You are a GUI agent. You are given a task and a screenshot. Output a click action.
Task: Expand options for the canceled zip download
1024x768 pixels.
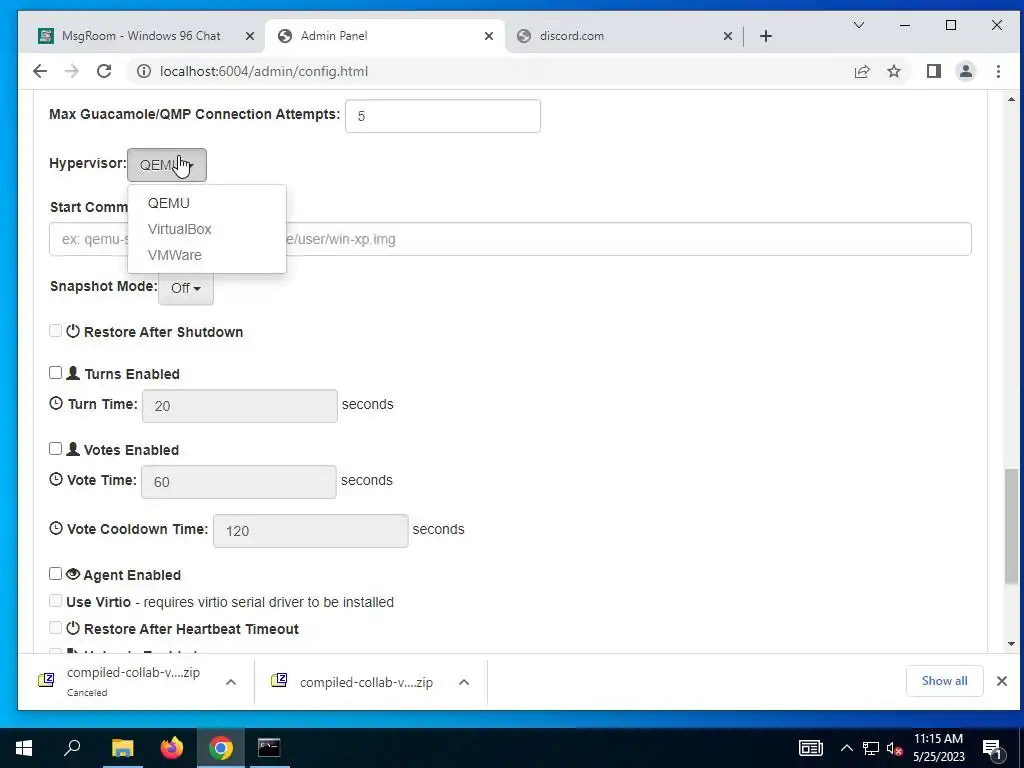tap(231, 682)
